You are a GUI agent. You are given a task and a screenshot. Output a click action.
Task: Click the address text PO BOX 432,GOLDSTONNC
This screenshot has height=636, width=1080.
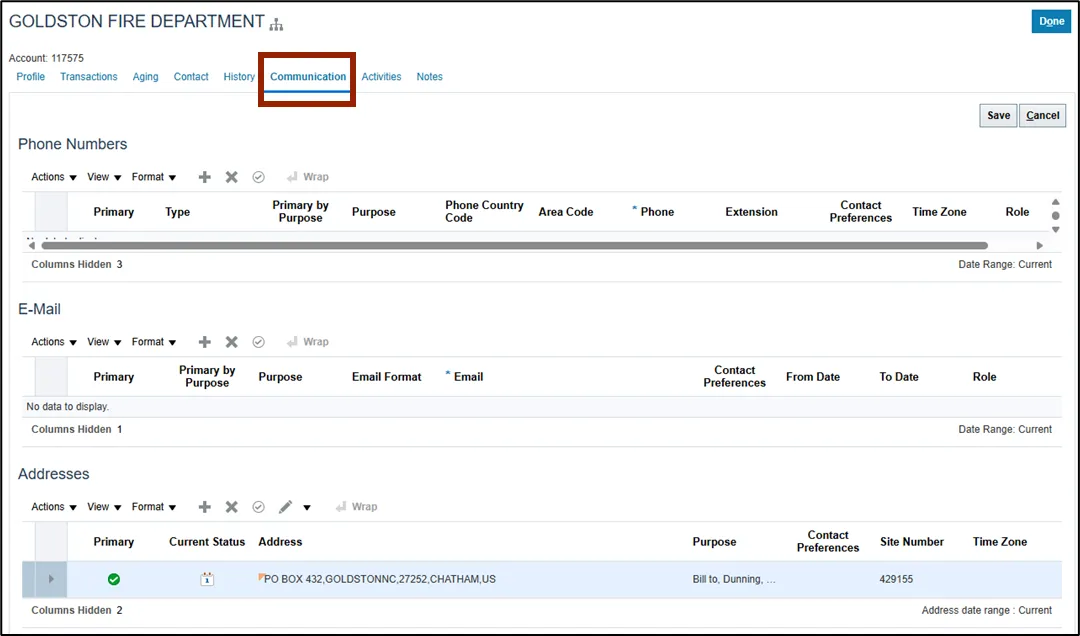(380, 579)
